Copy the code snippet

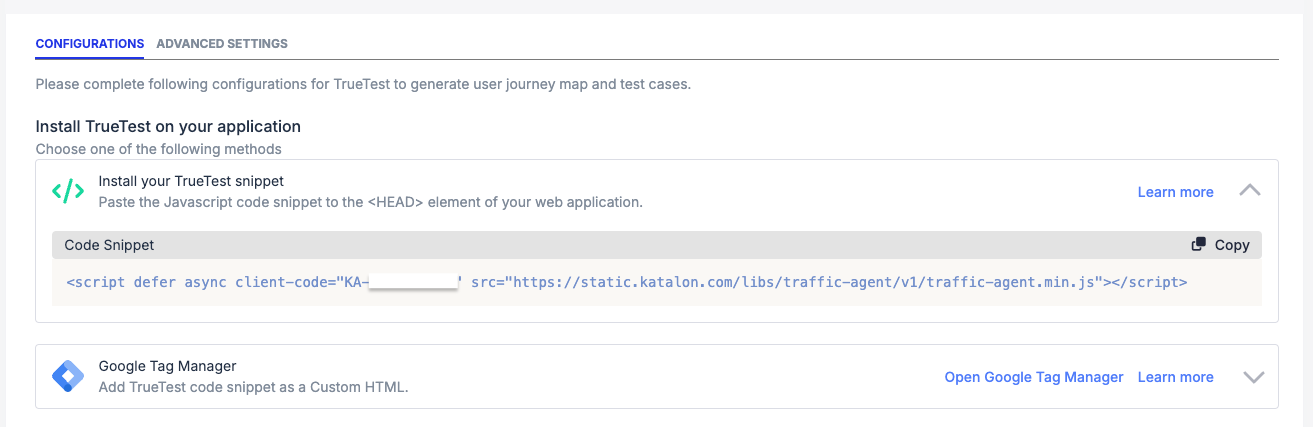1220,245
